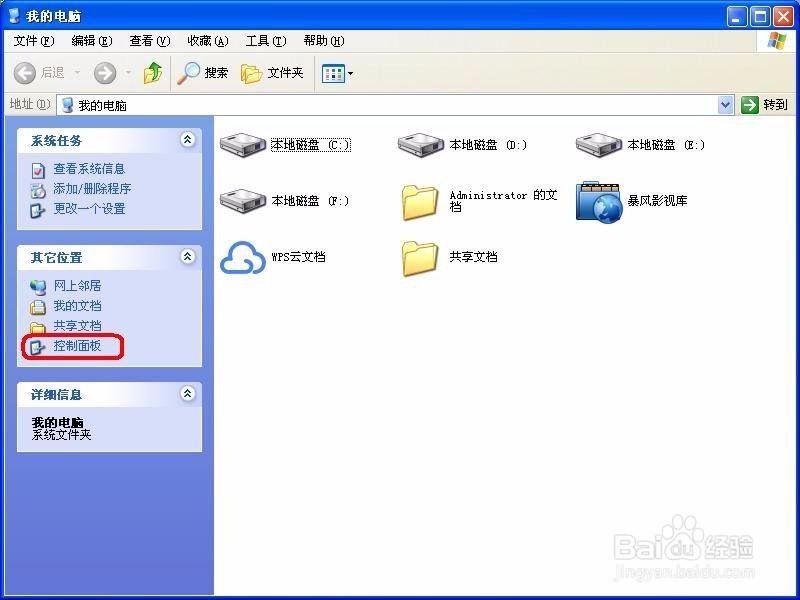This screenshot has width=800, height=600.
Task: Minimize the 我的电脑 window
Action: coord(736,16)
